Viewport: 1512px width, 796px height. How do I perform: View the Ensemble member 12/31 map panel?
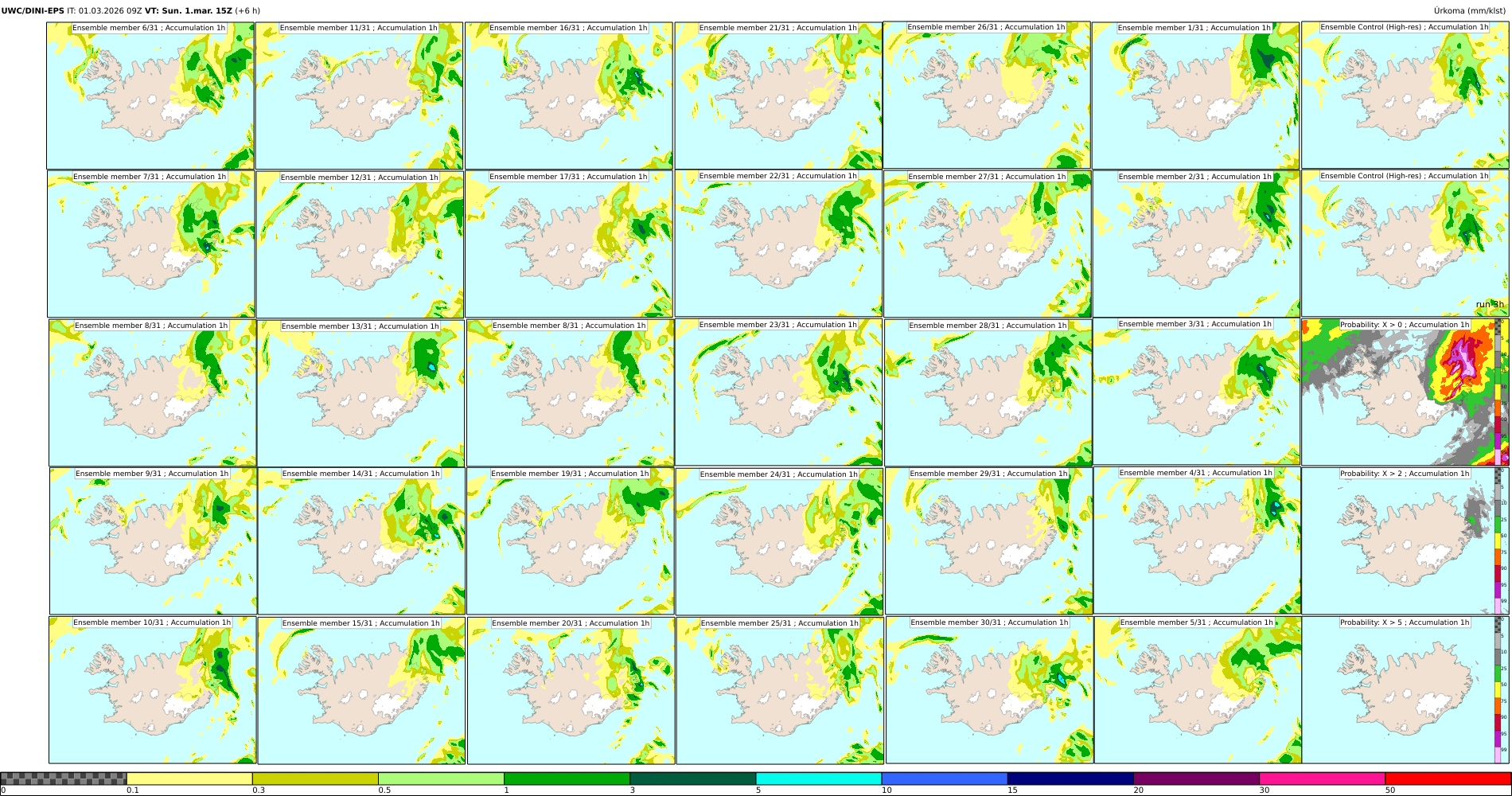360,244
